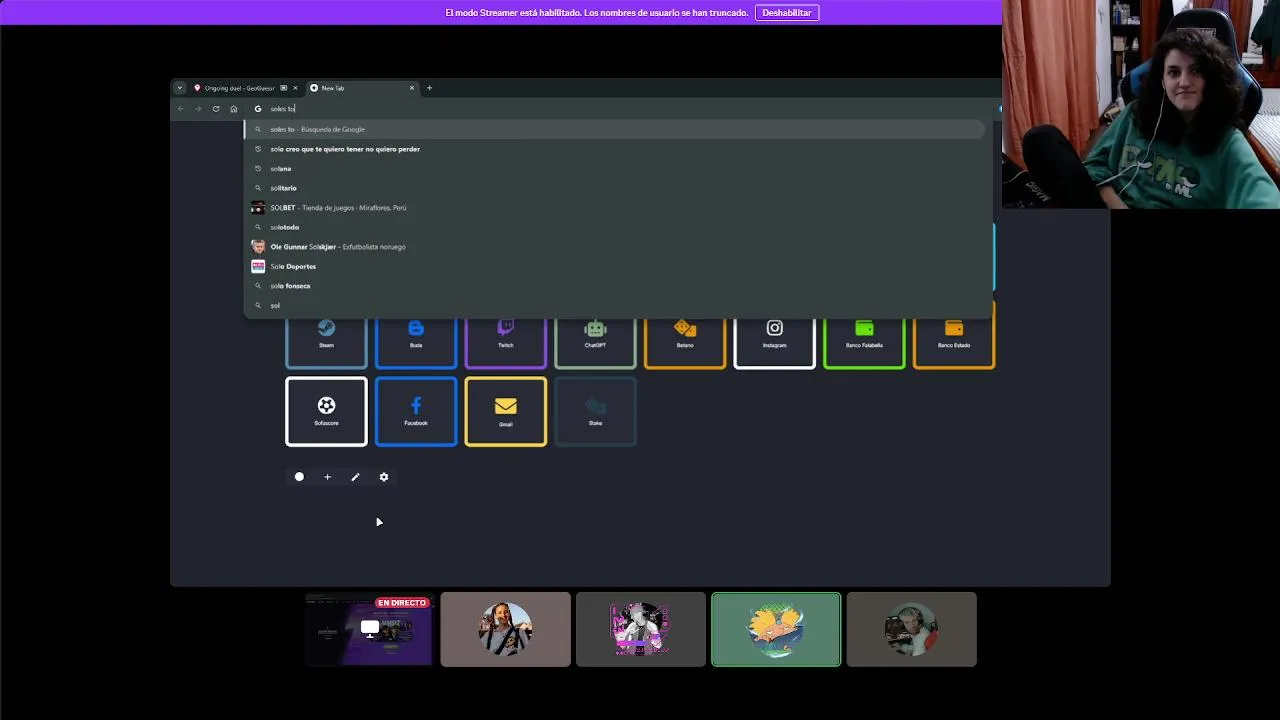The width and height of the screenshot is (1280, 720).
Task: Close the Ongoing duel GeoGuessr tab
Action: 295,88
